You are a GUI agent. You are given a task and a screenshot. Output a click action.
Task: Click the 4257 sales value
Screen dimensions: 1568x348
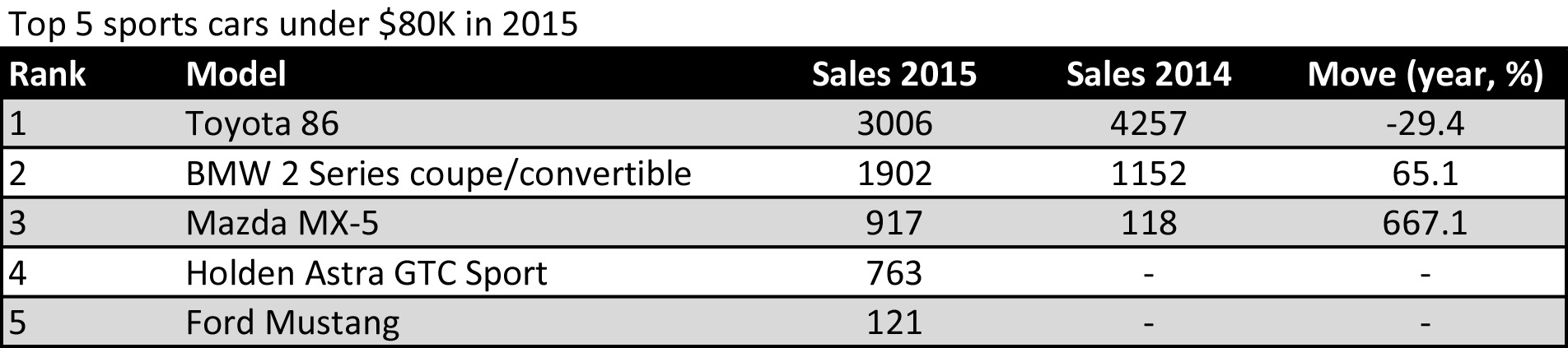1149,124
